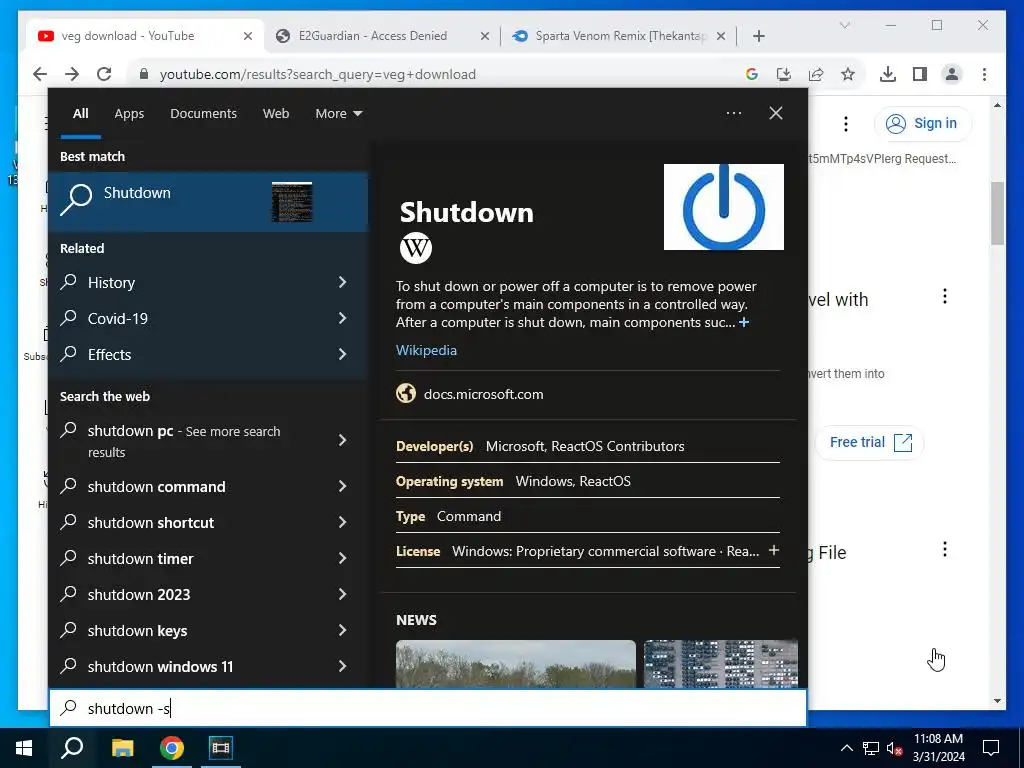This screenshot has height=768, width=1024.
Task: Expand the More filter dropdown
Action: click(338, 114)
